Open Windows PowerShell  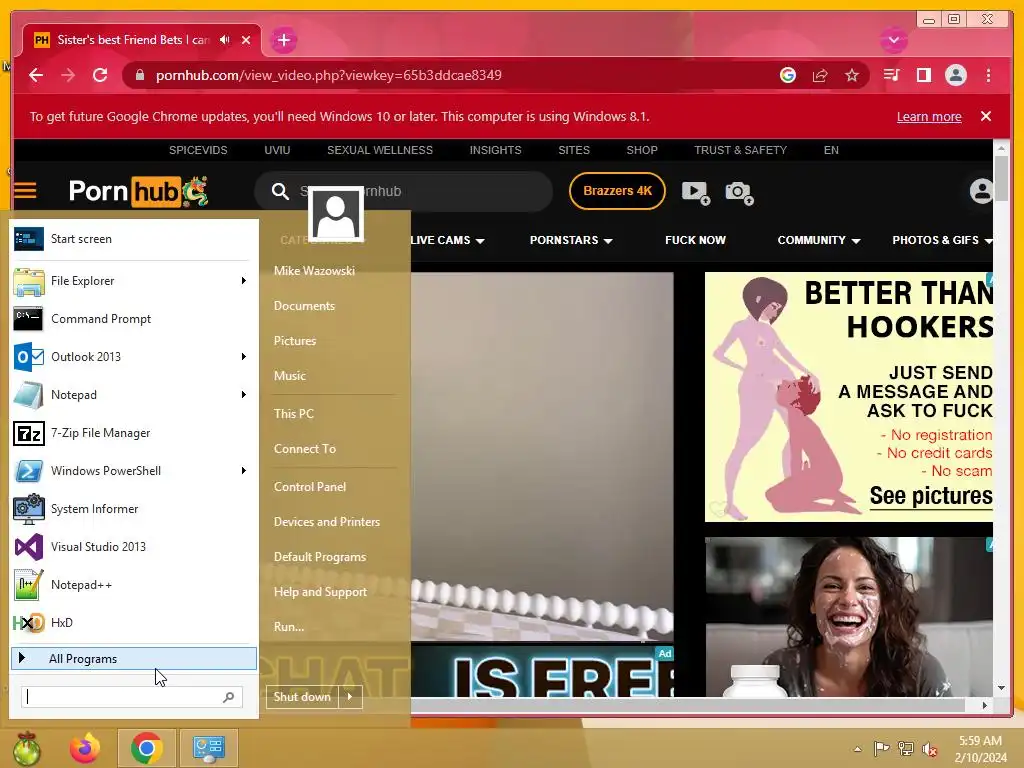pos(134,471)
